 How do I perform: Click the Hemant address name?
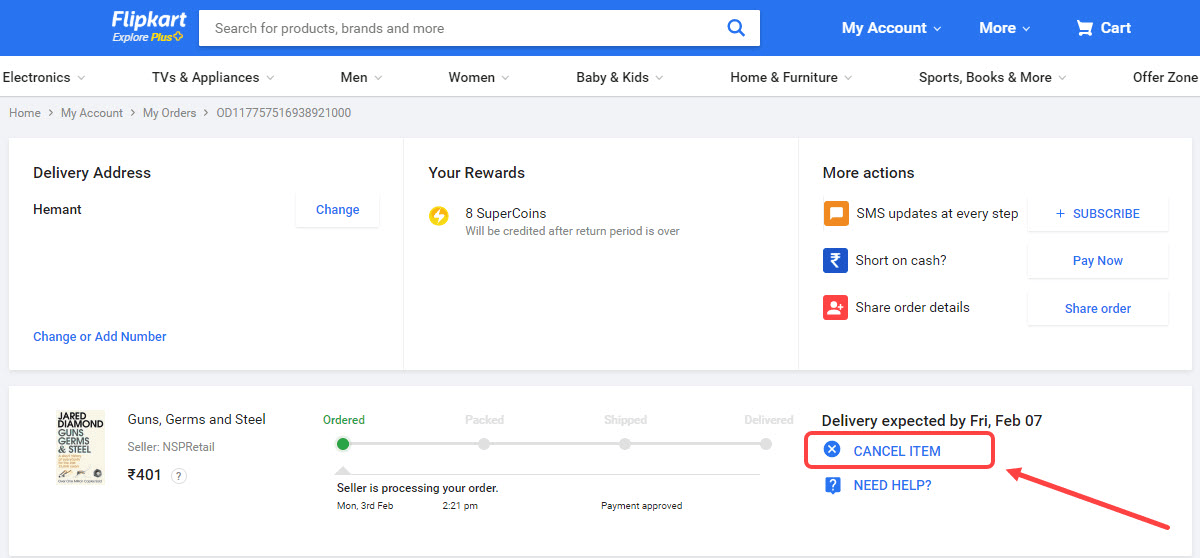click(x=57, y=209)
